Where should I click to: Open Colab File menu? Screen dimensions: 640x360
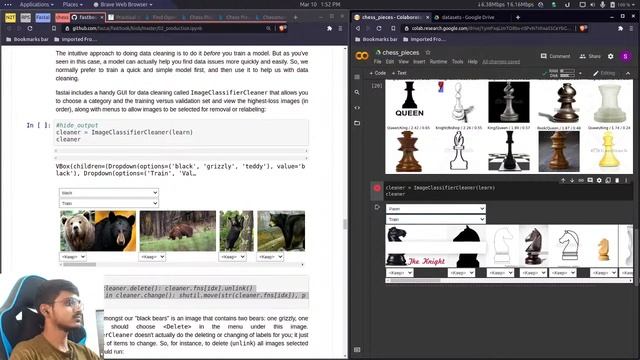(378, 62)
